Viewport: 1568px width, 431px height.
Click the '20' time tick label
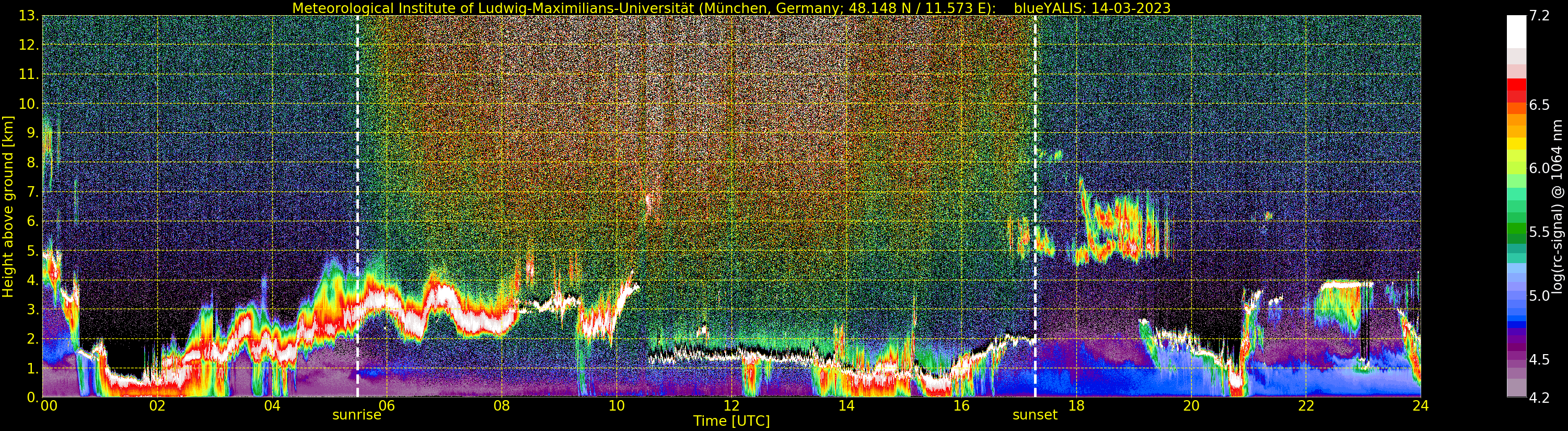tap(1191, 406)
